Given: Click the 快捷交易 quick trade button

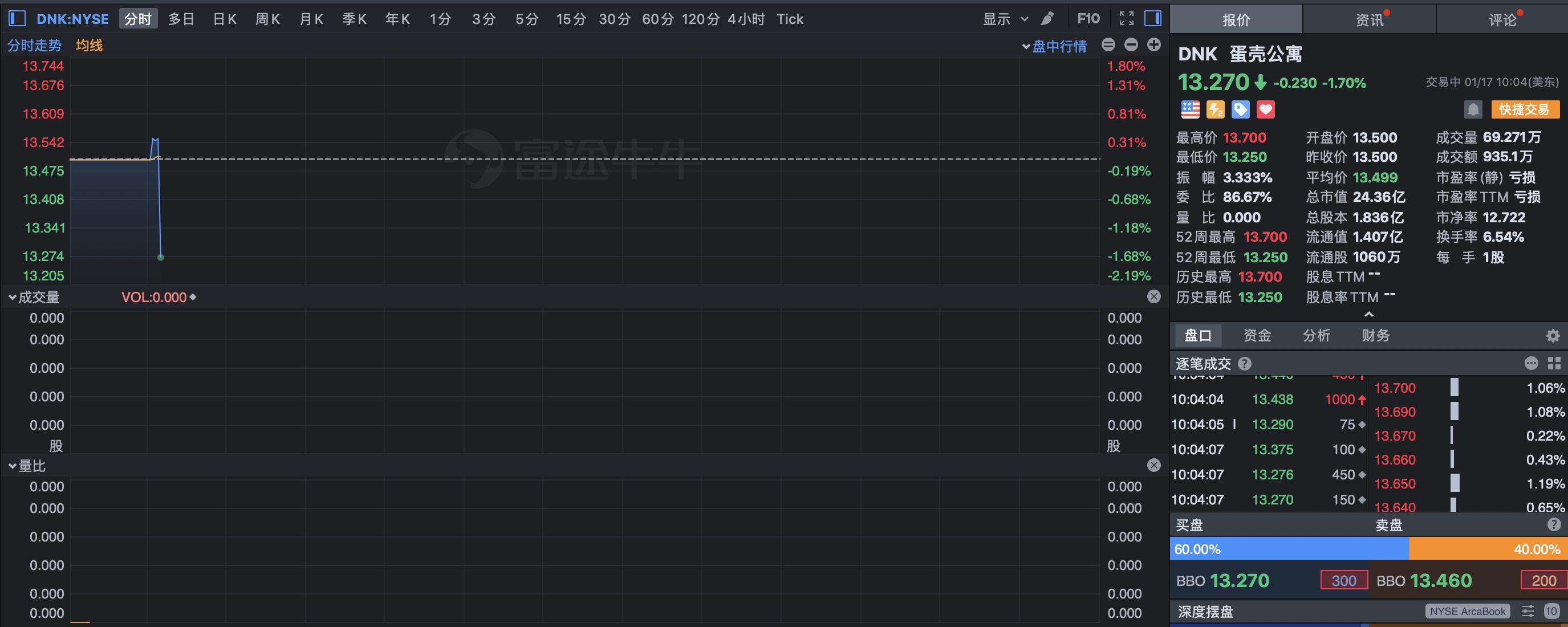Looking at the screenshot, I should 1525,109.
